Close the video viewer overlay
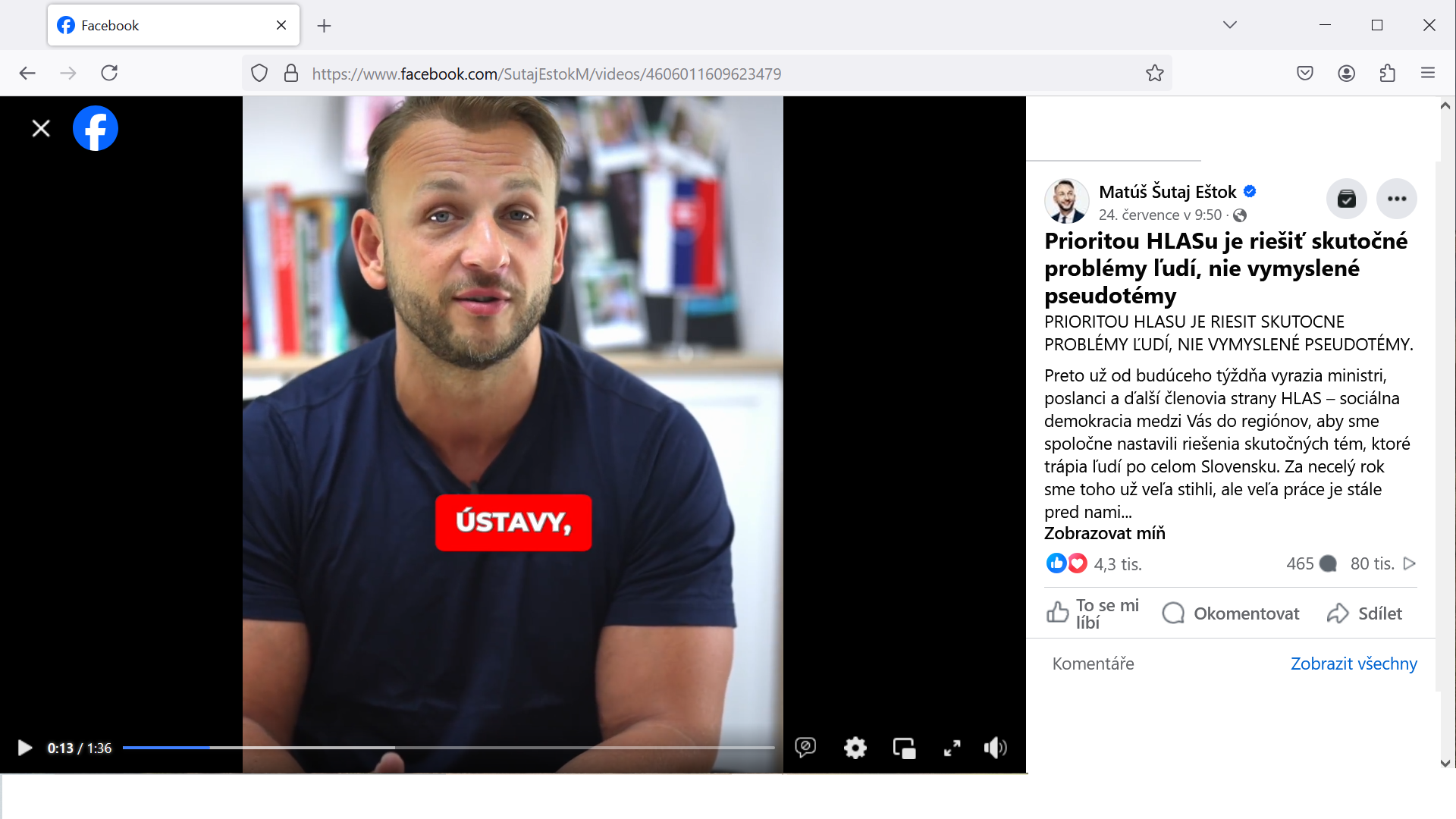 point(41,128)
